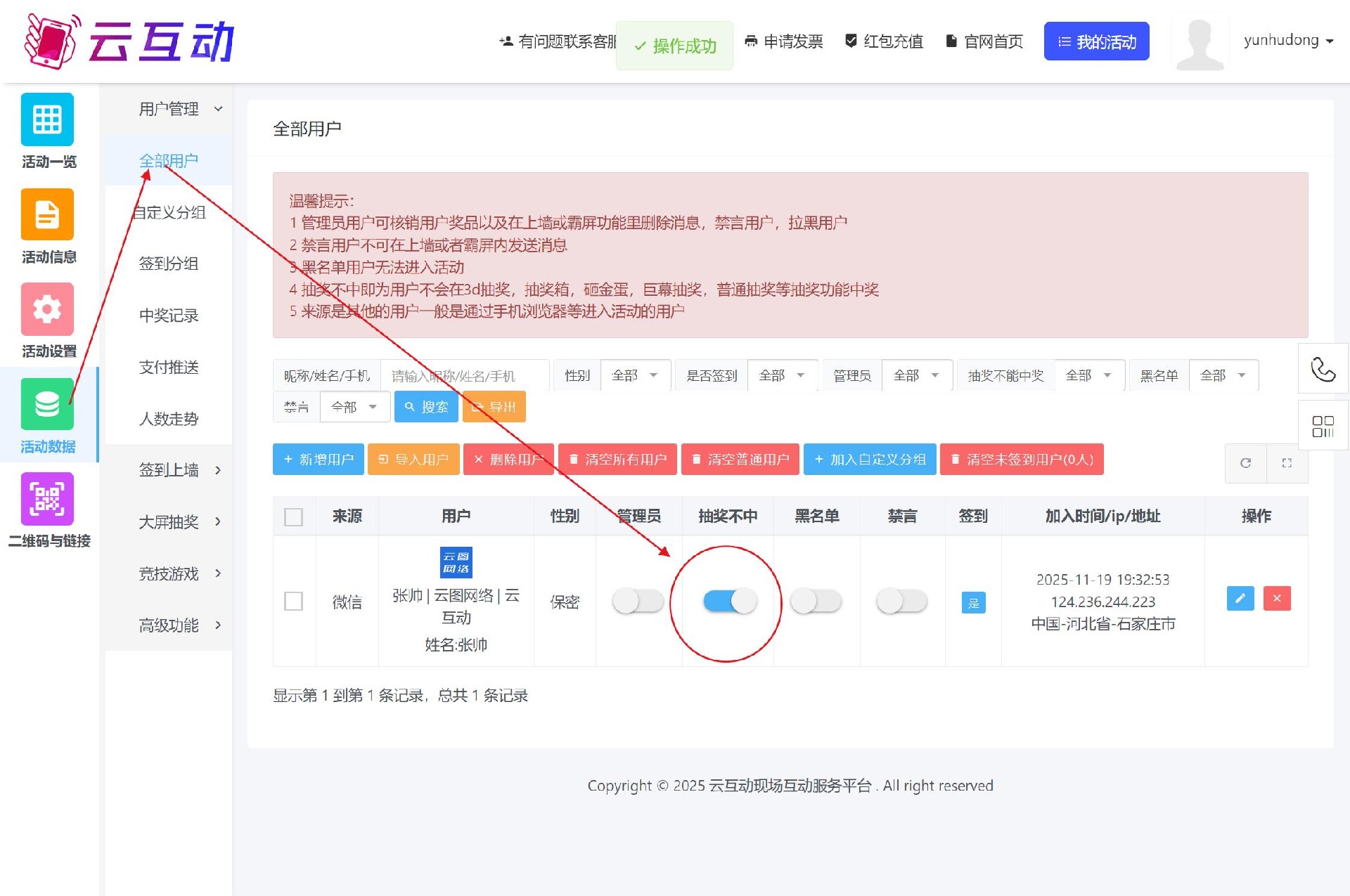Enable the 管理员 toggle for 张帅
The height and width of the screenshot is (896, 1350).
[x=638, y=601]
